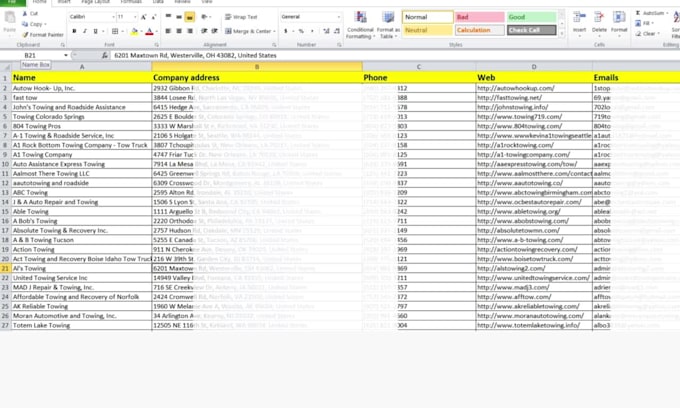The height and width of the screenshot is (408, 680).
Task: Switch to the Home ribbon tab
Action: (39, 2)
